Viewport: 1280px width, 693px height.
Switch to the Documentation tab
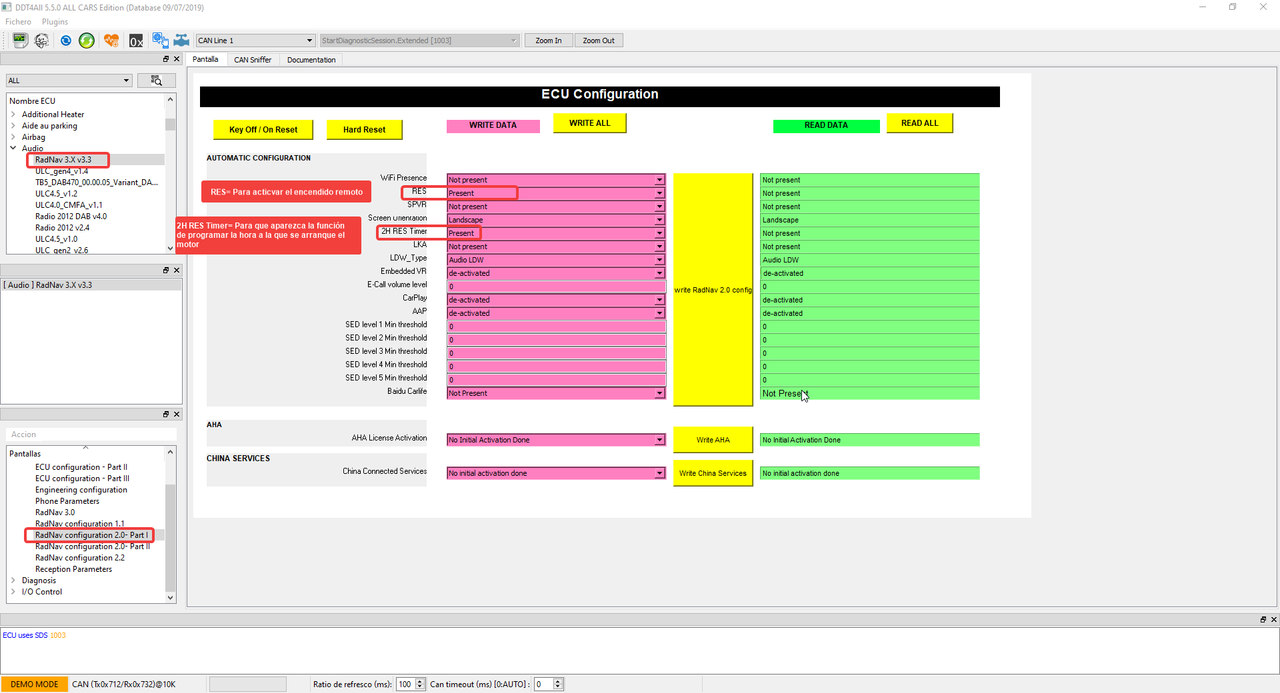311,59
